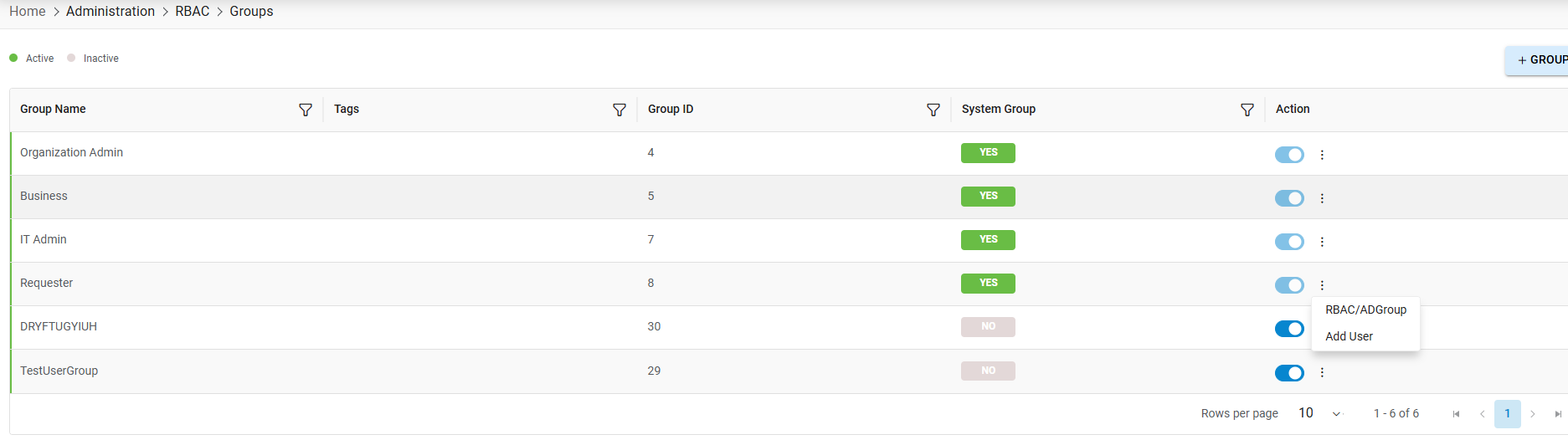Go to the next page arrow

pyautogui.click(x=1533, y=414)
